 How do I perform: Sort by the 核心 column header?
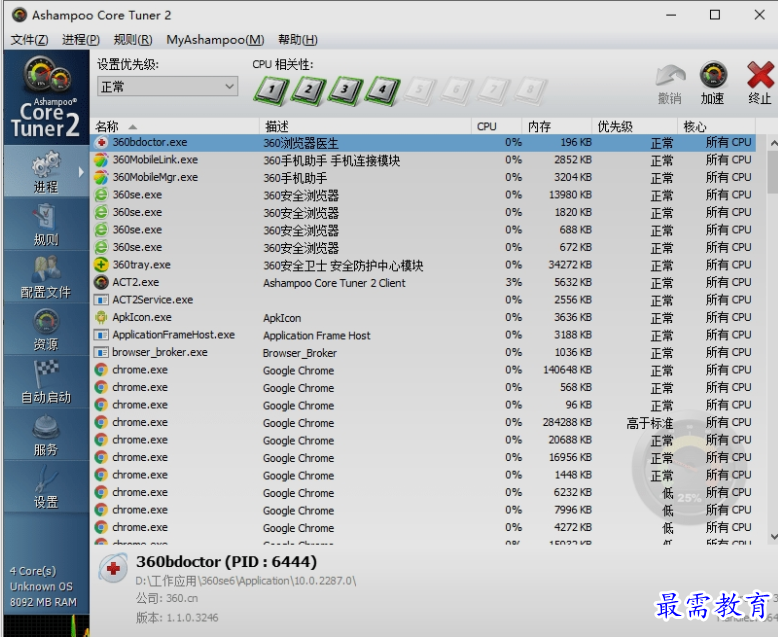[x=716, y=127]
